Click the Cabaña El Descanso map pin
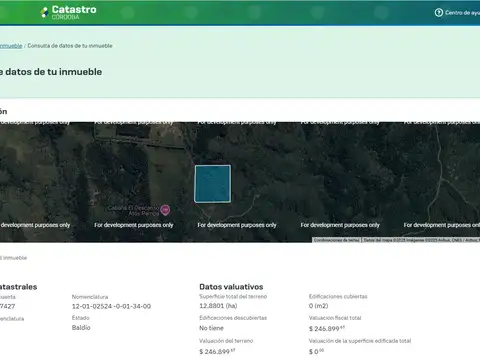The image size is (480, 360). click(165, 210)
